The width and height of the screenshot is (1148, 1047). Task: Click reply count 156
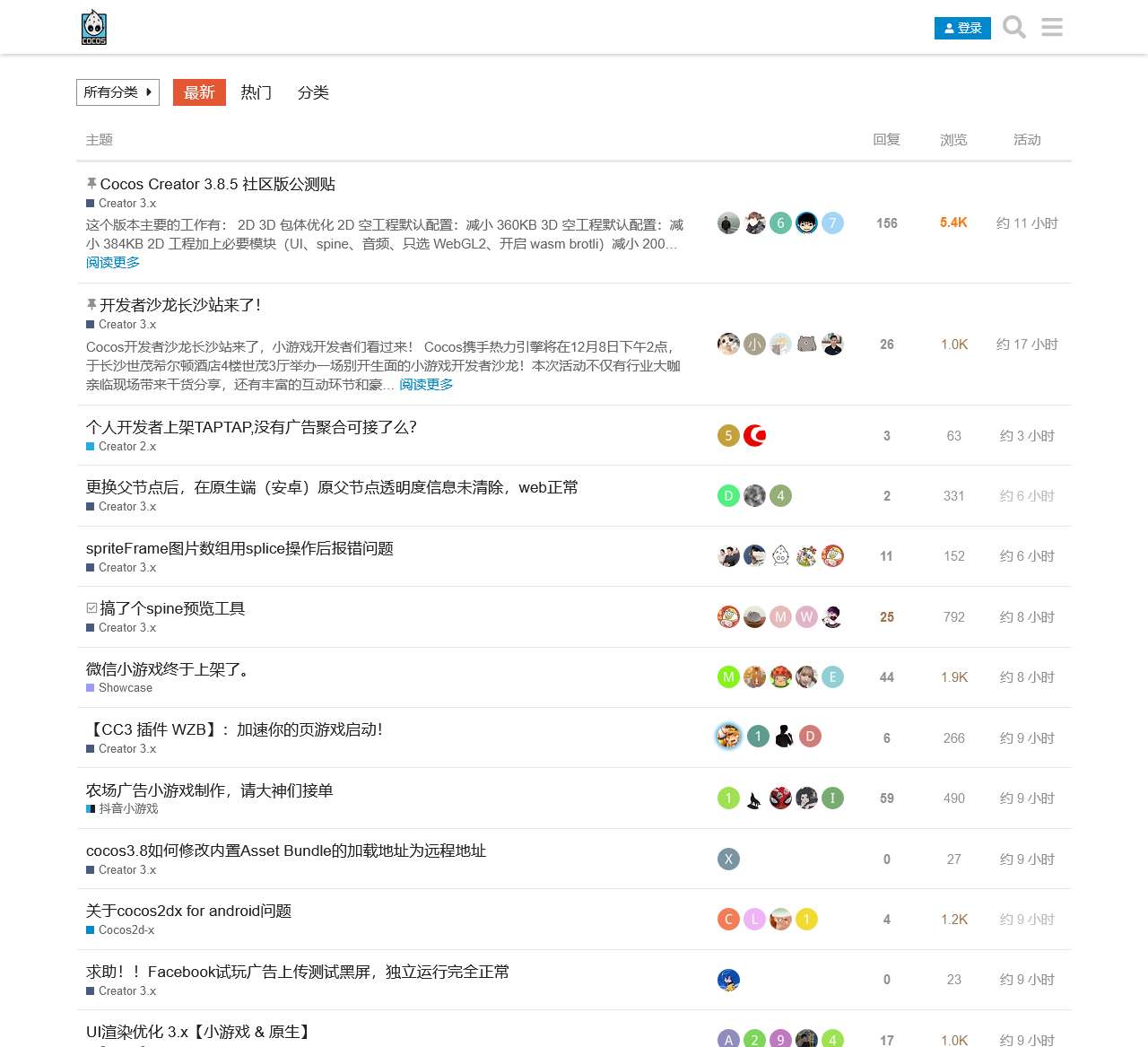(x=887, y=223)
